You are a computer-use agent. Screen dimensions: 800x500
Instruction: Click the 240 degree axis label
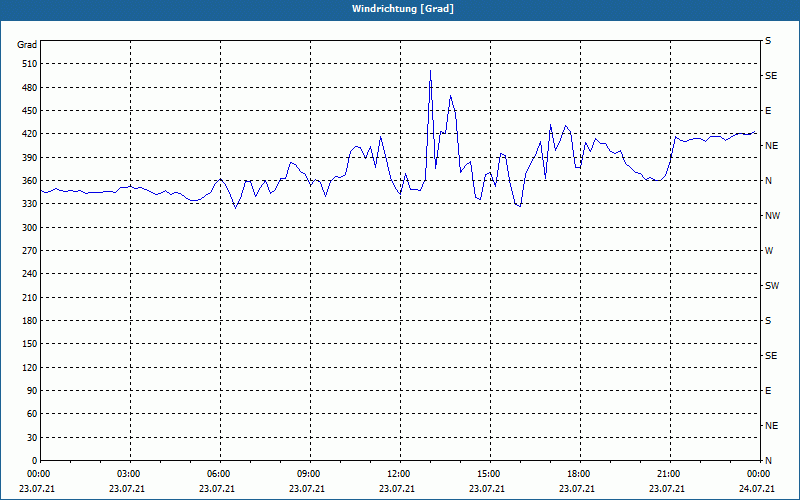click(x=30, y=274)
